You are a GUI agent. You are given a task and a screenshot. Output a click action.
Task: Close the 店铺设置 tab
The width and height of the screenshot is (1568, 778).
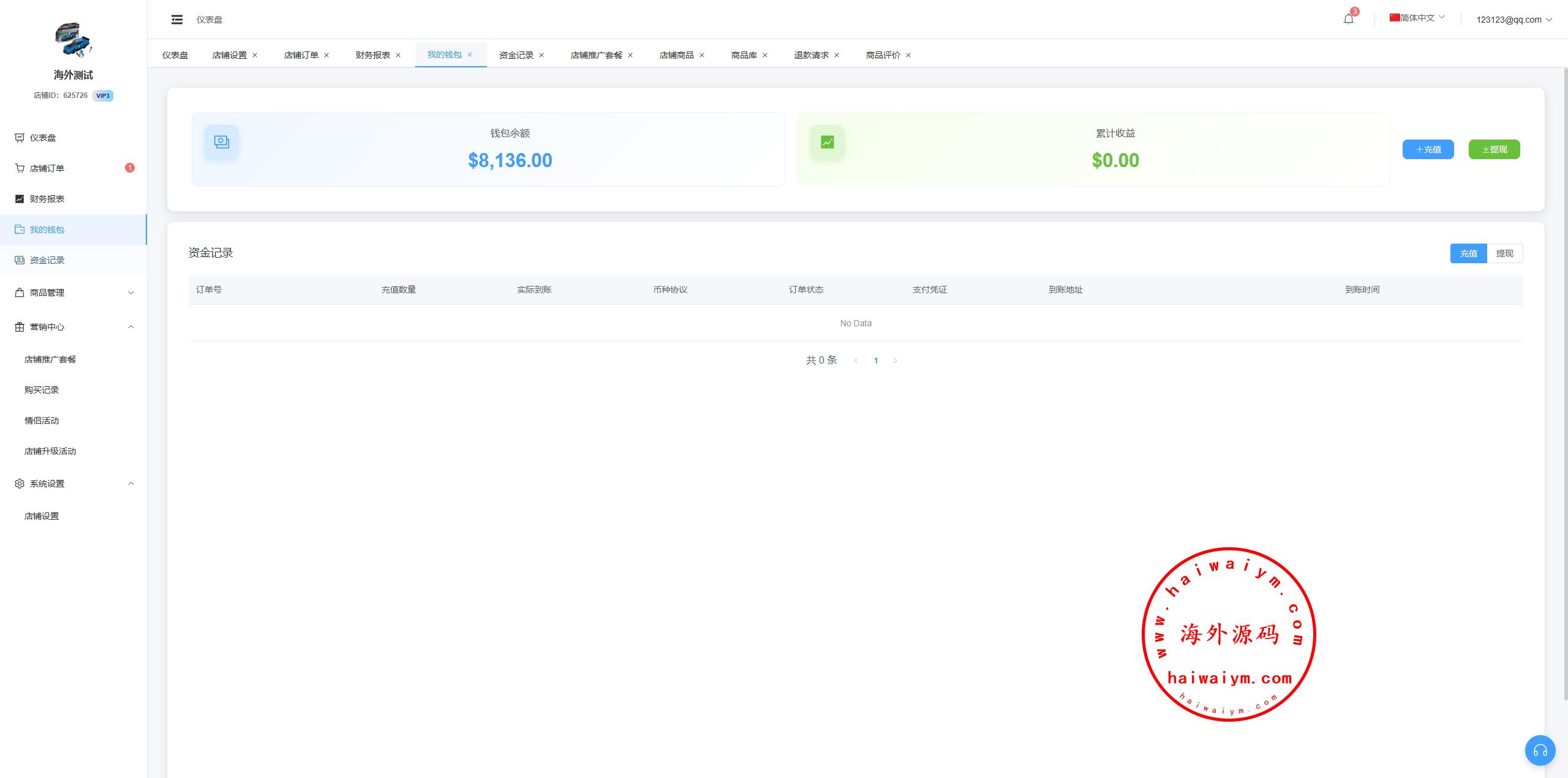tap(255, 55)
